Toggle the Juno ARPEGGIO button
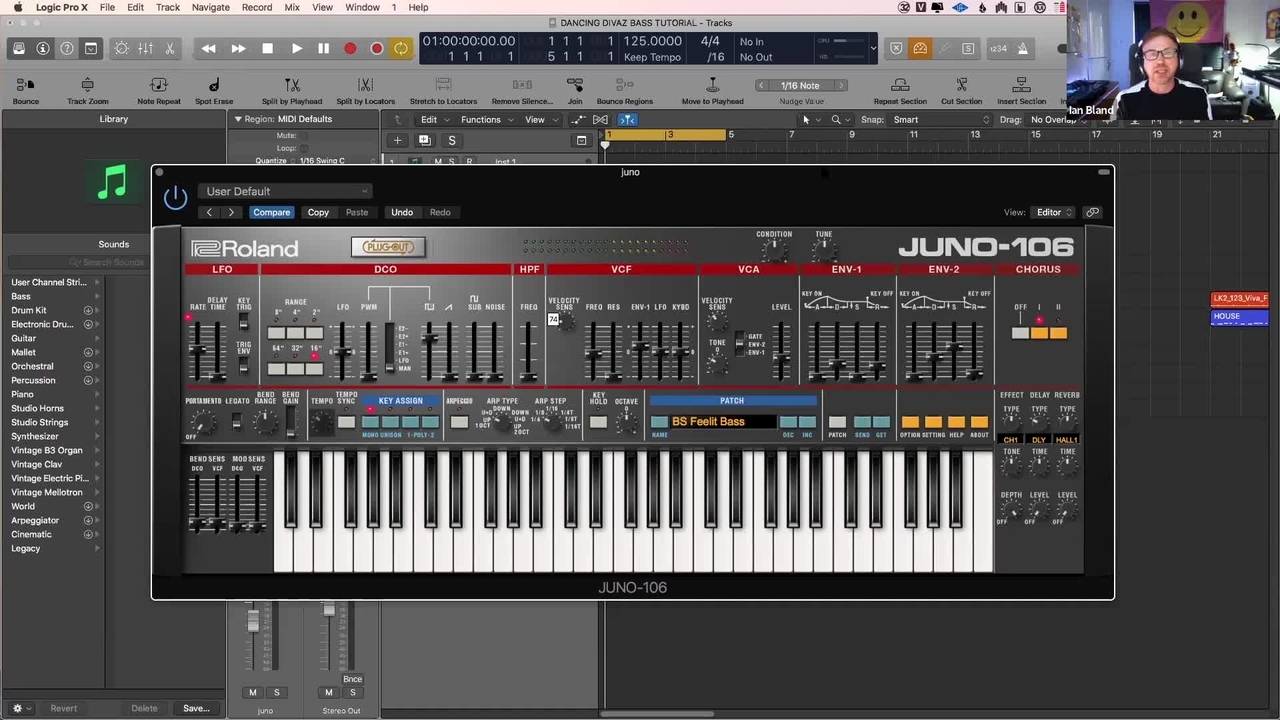 (x=459, y=422)
